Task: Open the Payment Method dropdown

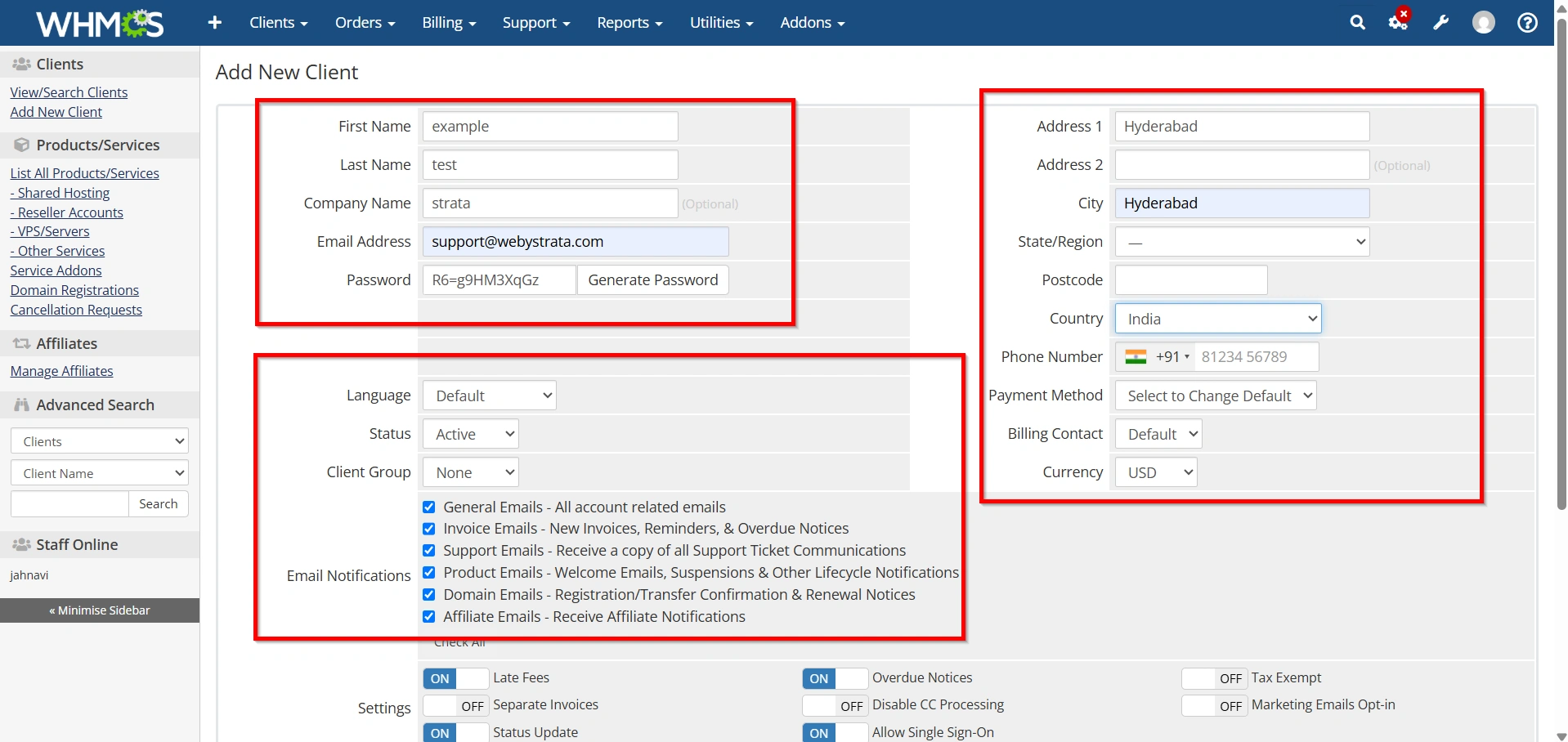Action: (1216, 396)
